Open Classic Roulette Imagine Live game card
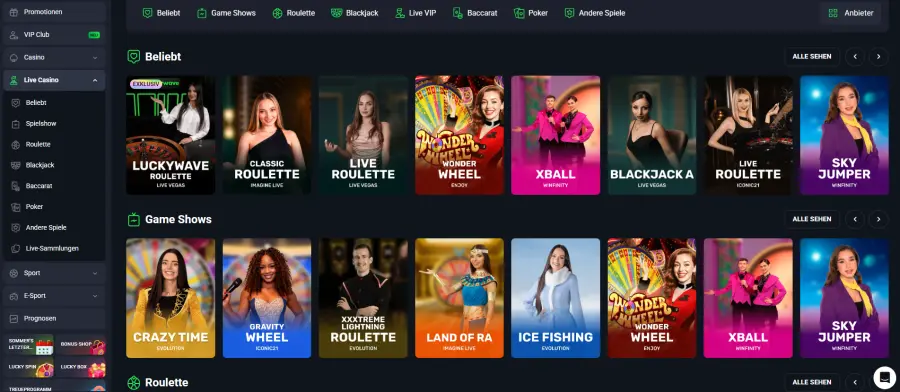The width and height of the screenshot is (900, 392). point(267,135)
